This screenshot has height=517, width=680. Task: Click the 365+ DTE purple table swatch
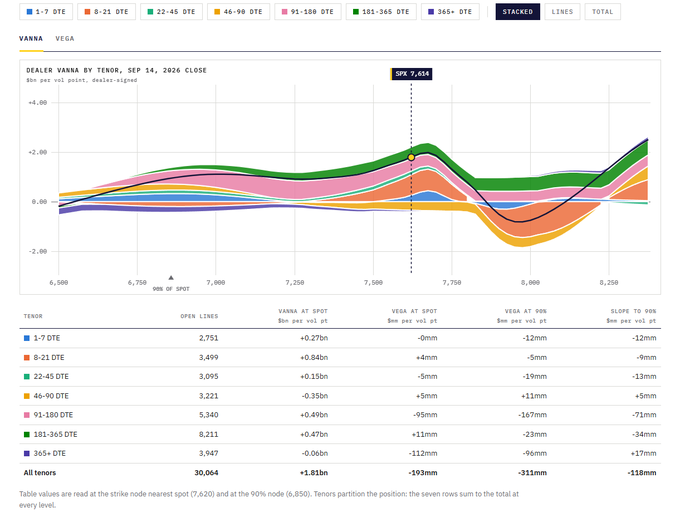click(x=26, y=453)
